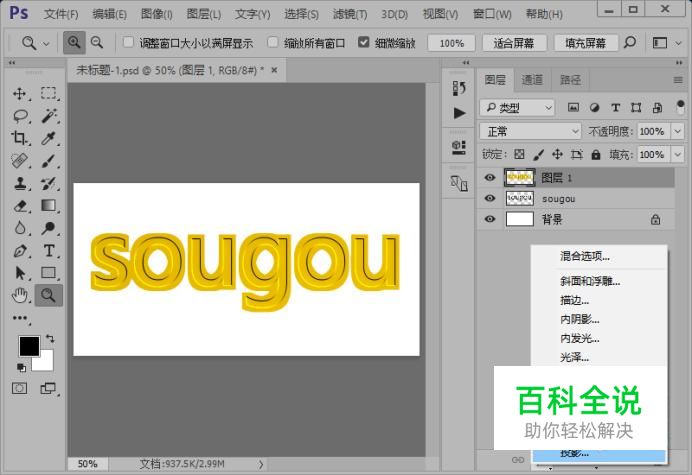Open the extra tools ellipsis
The image size is (692, 475).
(x=19, y=318)
